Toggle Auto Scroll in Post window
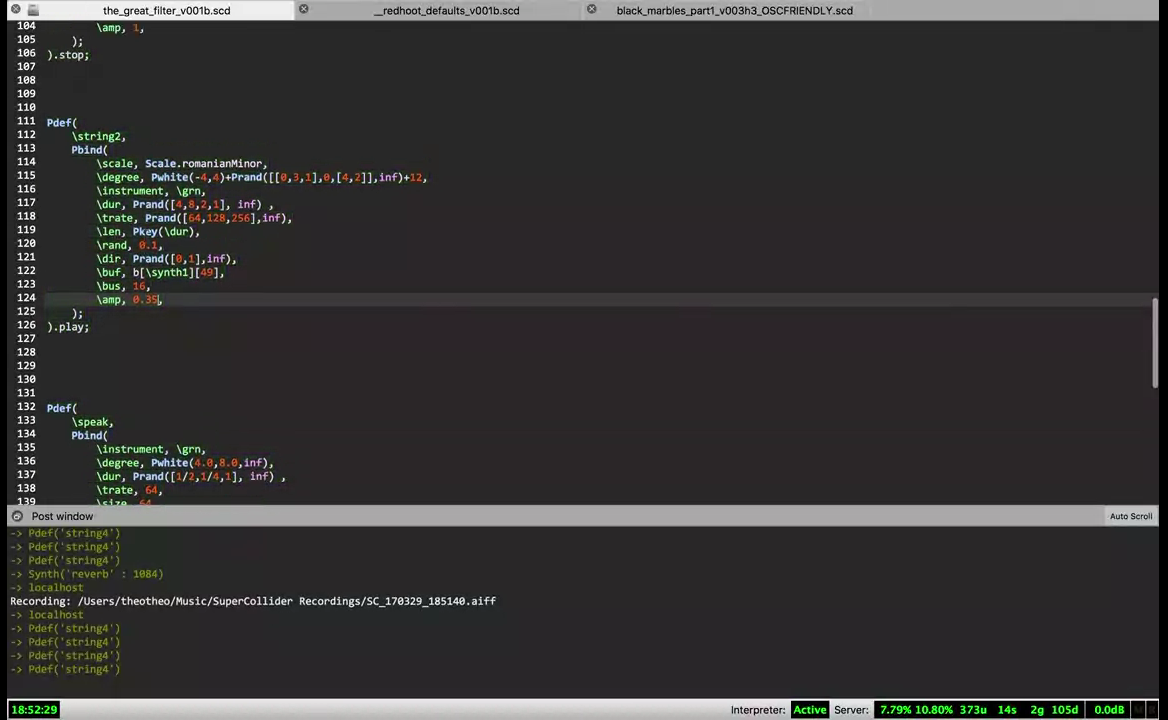 click(1131, 516)
